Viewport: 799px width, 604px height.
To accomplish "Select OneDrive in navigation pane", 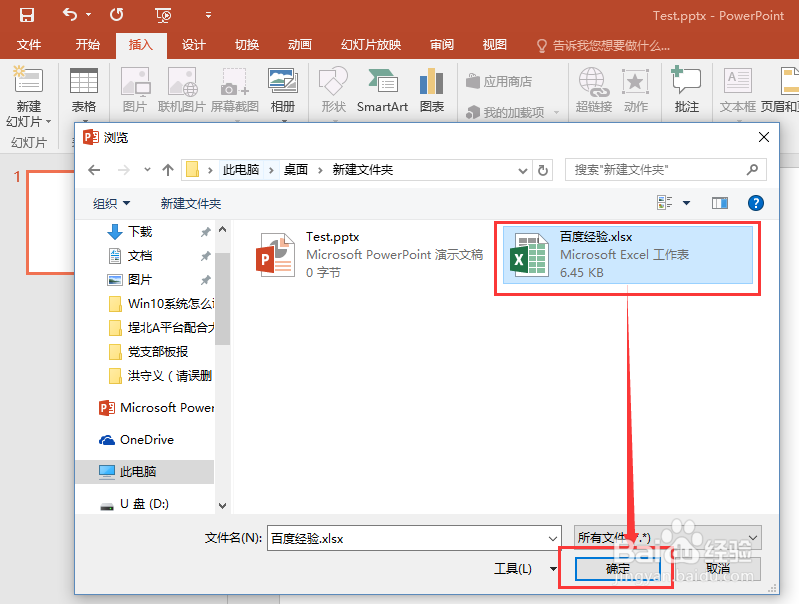I will click(146, 439).
